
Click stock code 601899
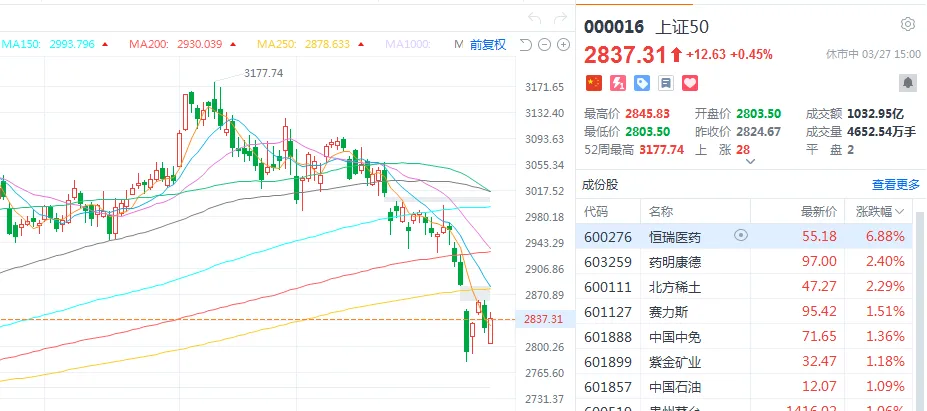[x=608, y=362]
